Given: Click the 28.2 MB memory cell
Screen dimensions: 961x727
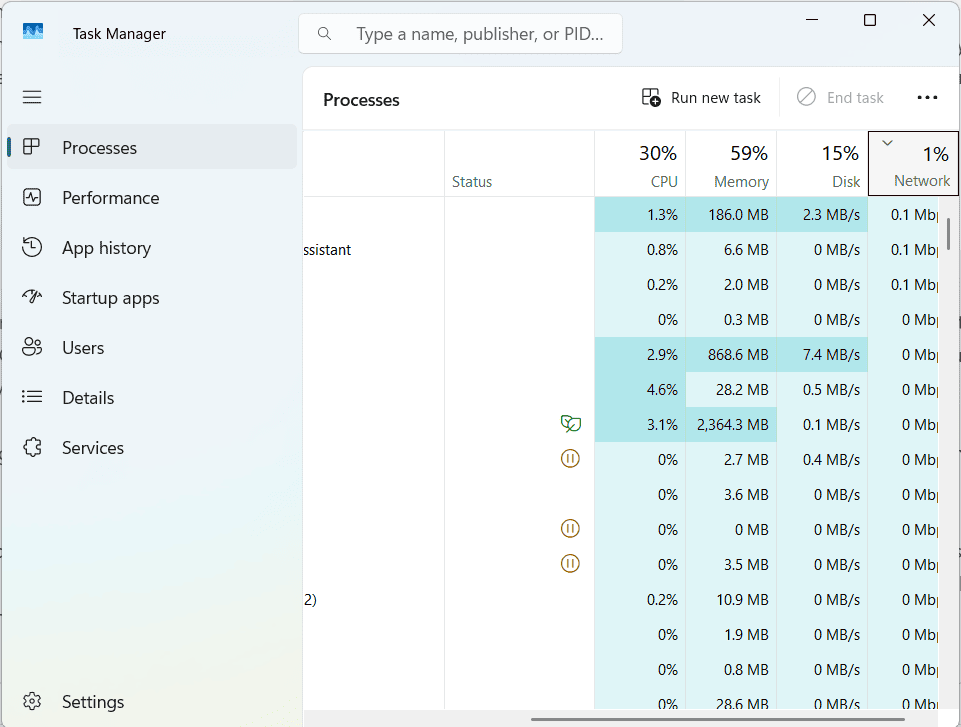Looking at the screenshot, I should [x=731, y=389].
